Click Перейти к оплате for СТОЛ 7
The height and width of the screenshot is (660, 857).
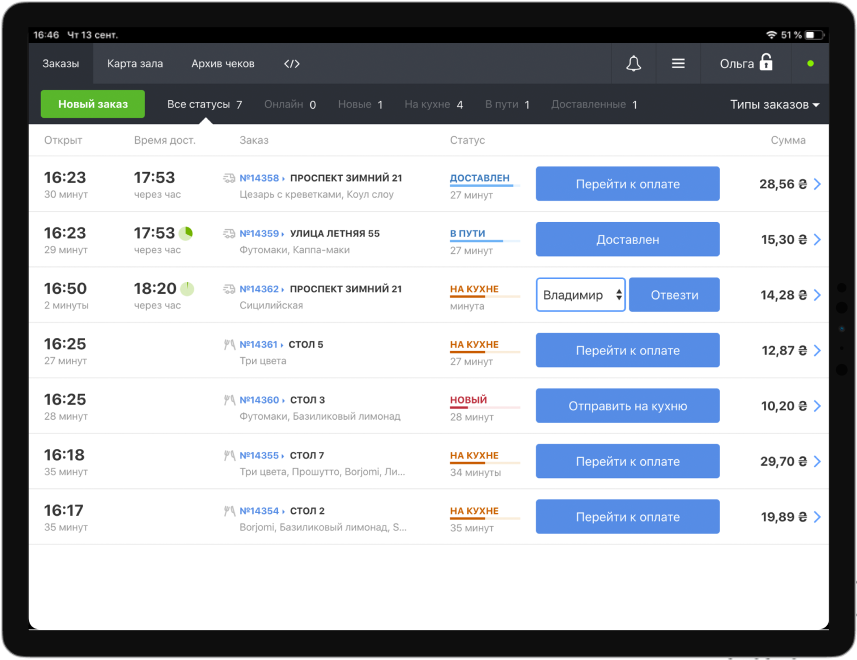click(627, 462)
